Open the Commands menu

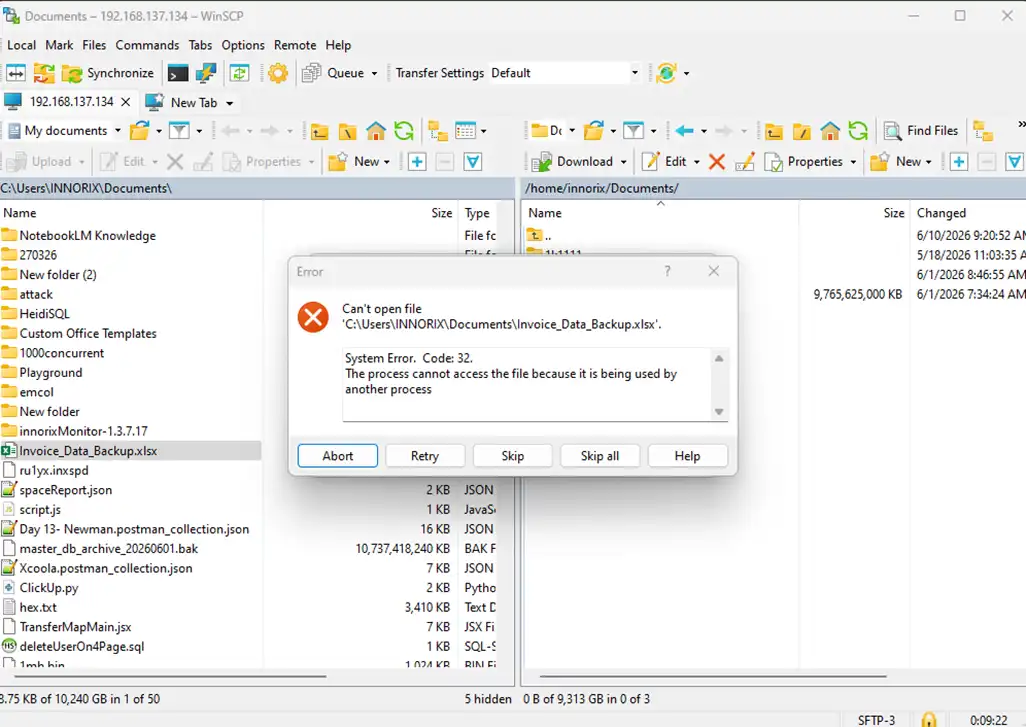[147, 45]
